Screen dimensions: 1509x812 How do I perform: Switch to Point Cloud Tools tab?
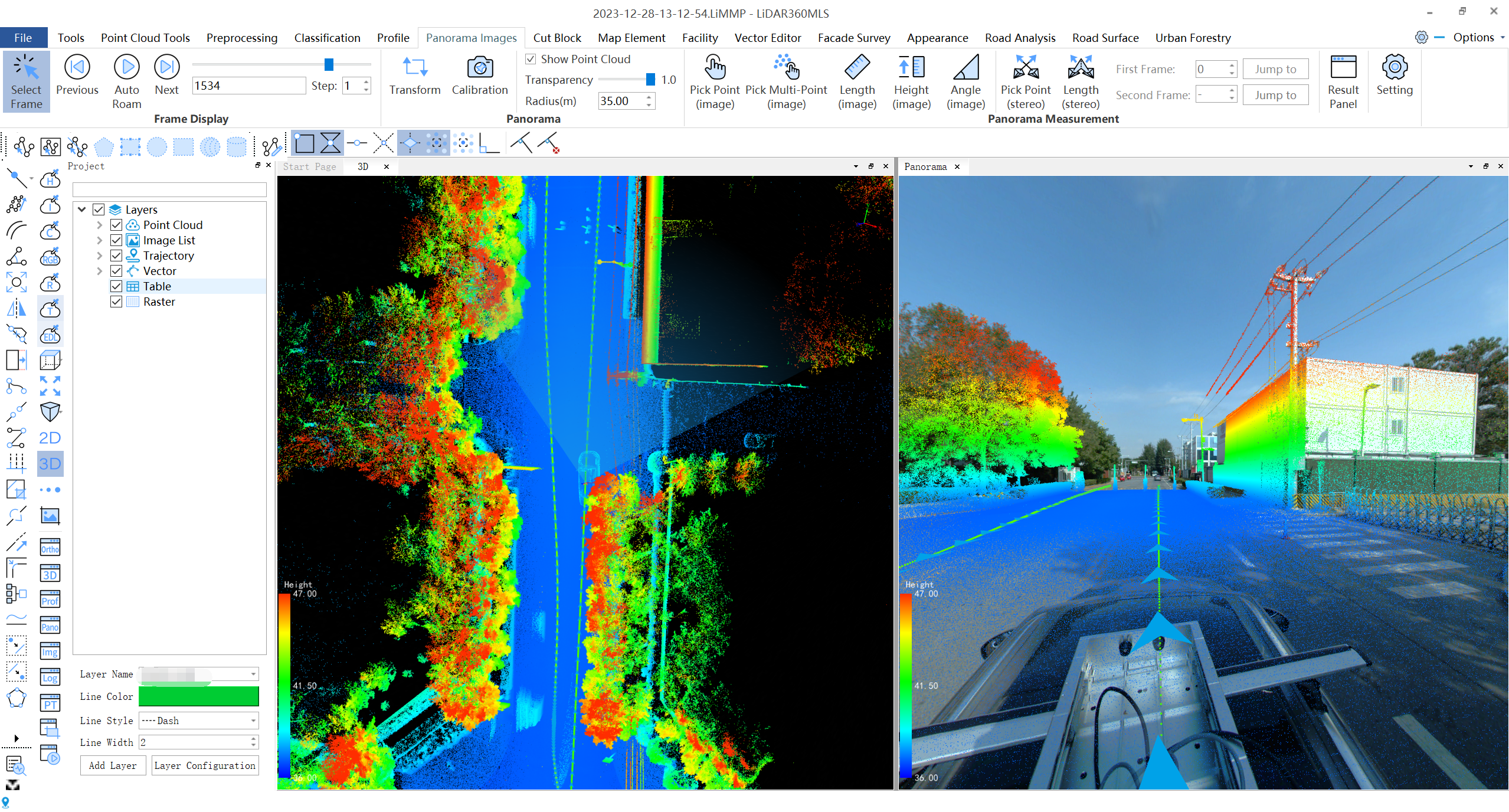[x=145, y=38]
